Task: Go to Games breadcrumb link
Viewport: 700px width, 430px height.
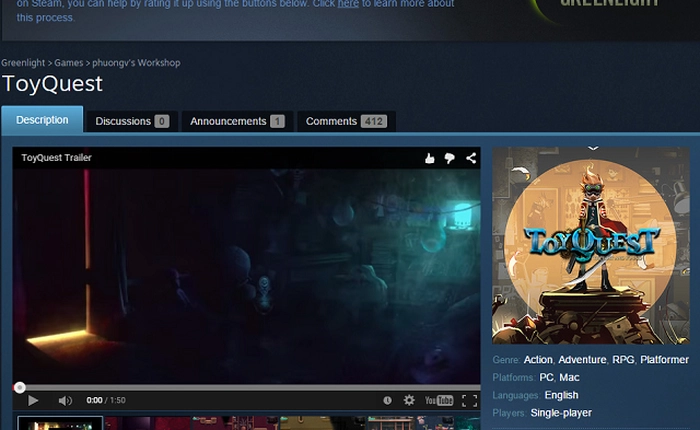Action: (69, 63)
